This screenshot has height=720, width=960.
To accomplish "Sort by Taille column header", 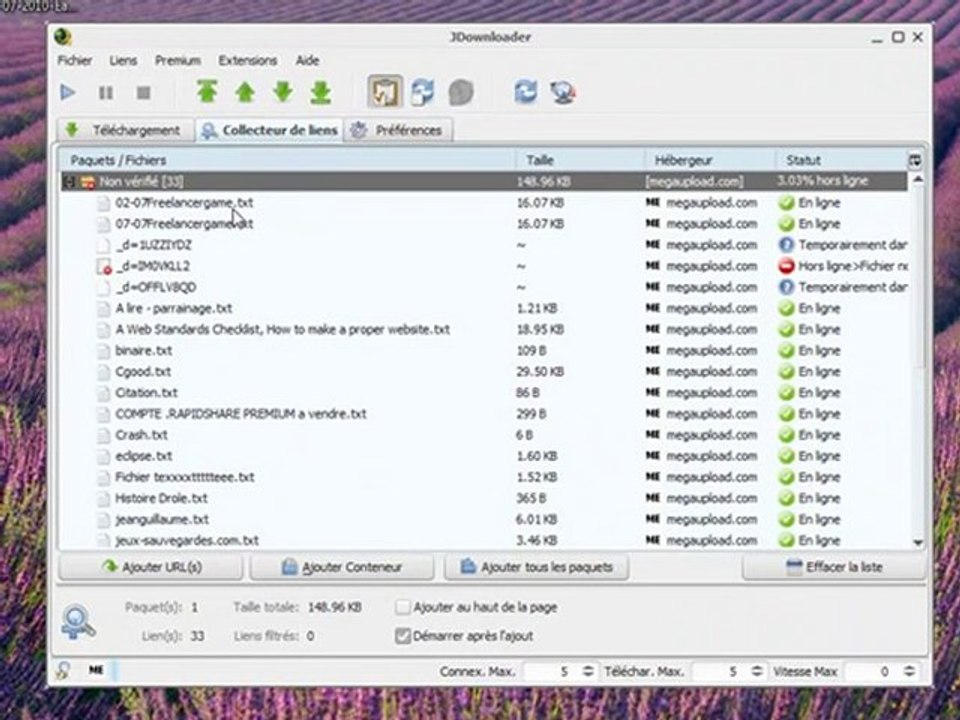I will click(x=580, y=160).
